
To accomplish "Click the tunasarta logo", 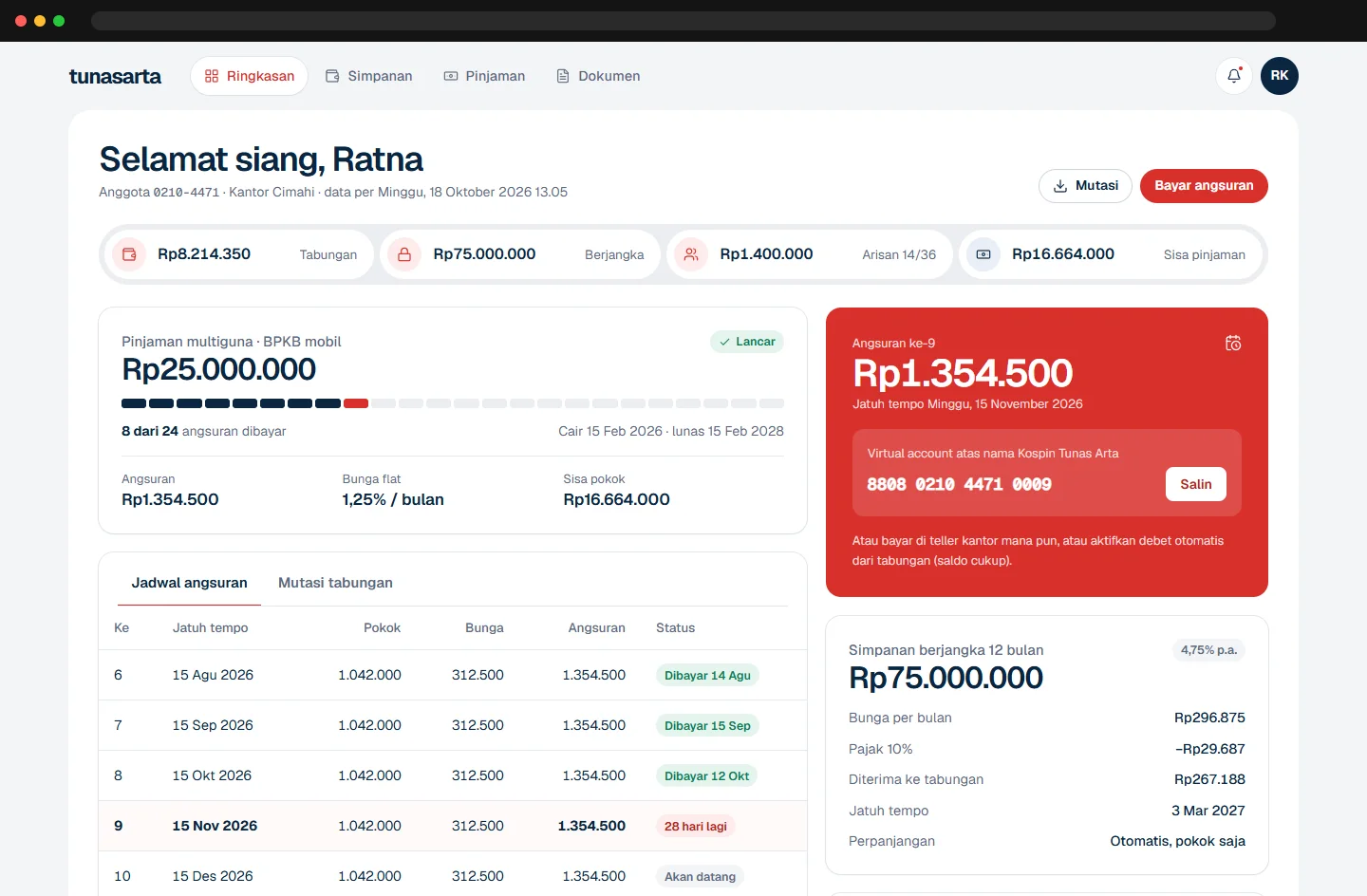I will click(115, 76).
